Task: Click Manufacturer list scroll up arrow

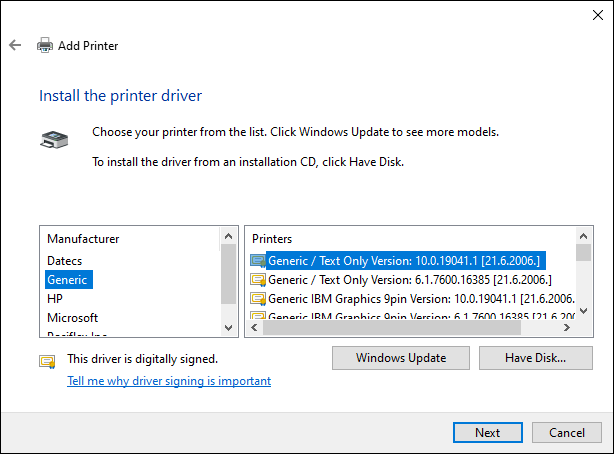Action: pos(229,236)
